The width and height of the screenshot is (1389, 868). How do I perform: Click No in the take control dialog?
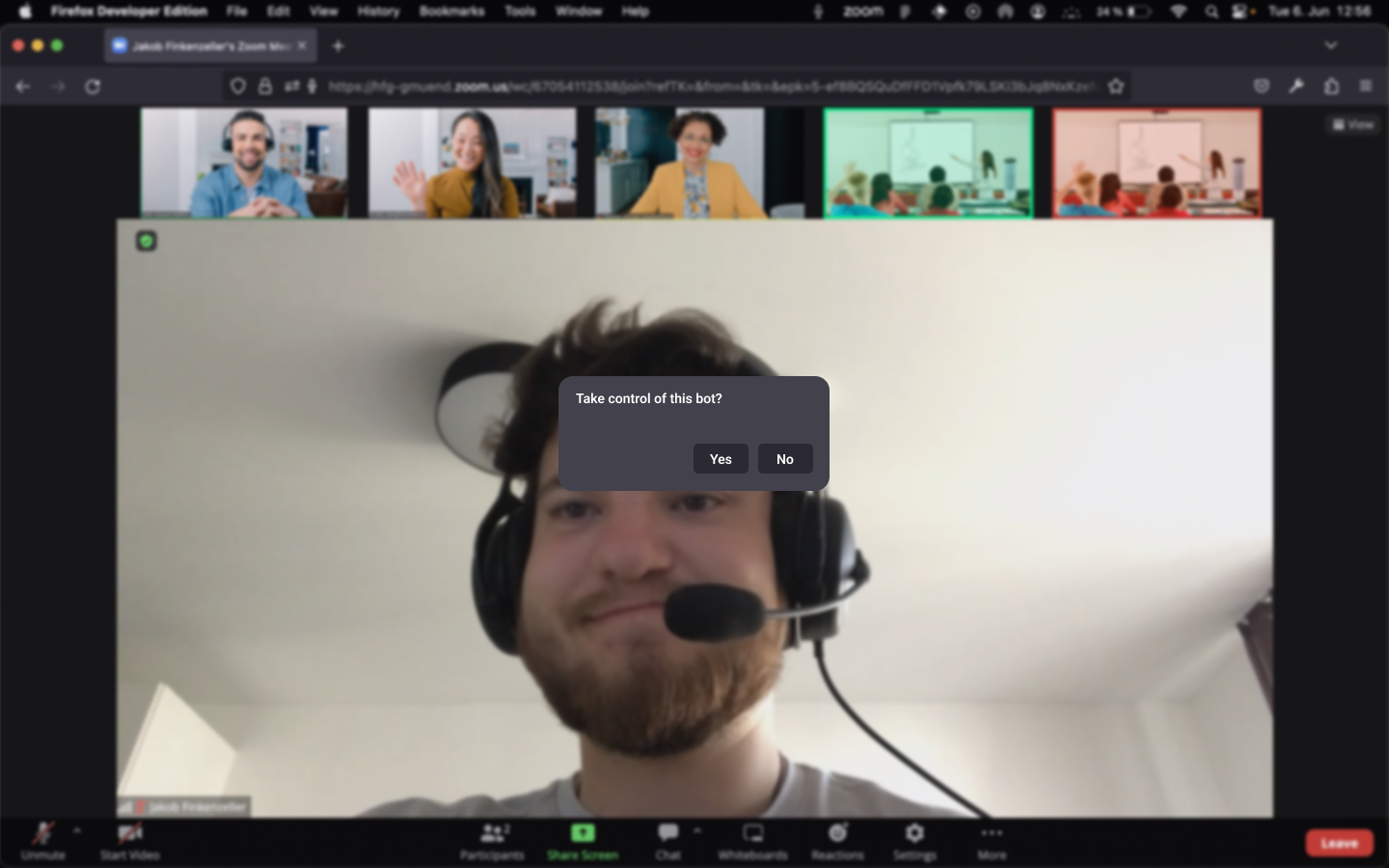785,459
